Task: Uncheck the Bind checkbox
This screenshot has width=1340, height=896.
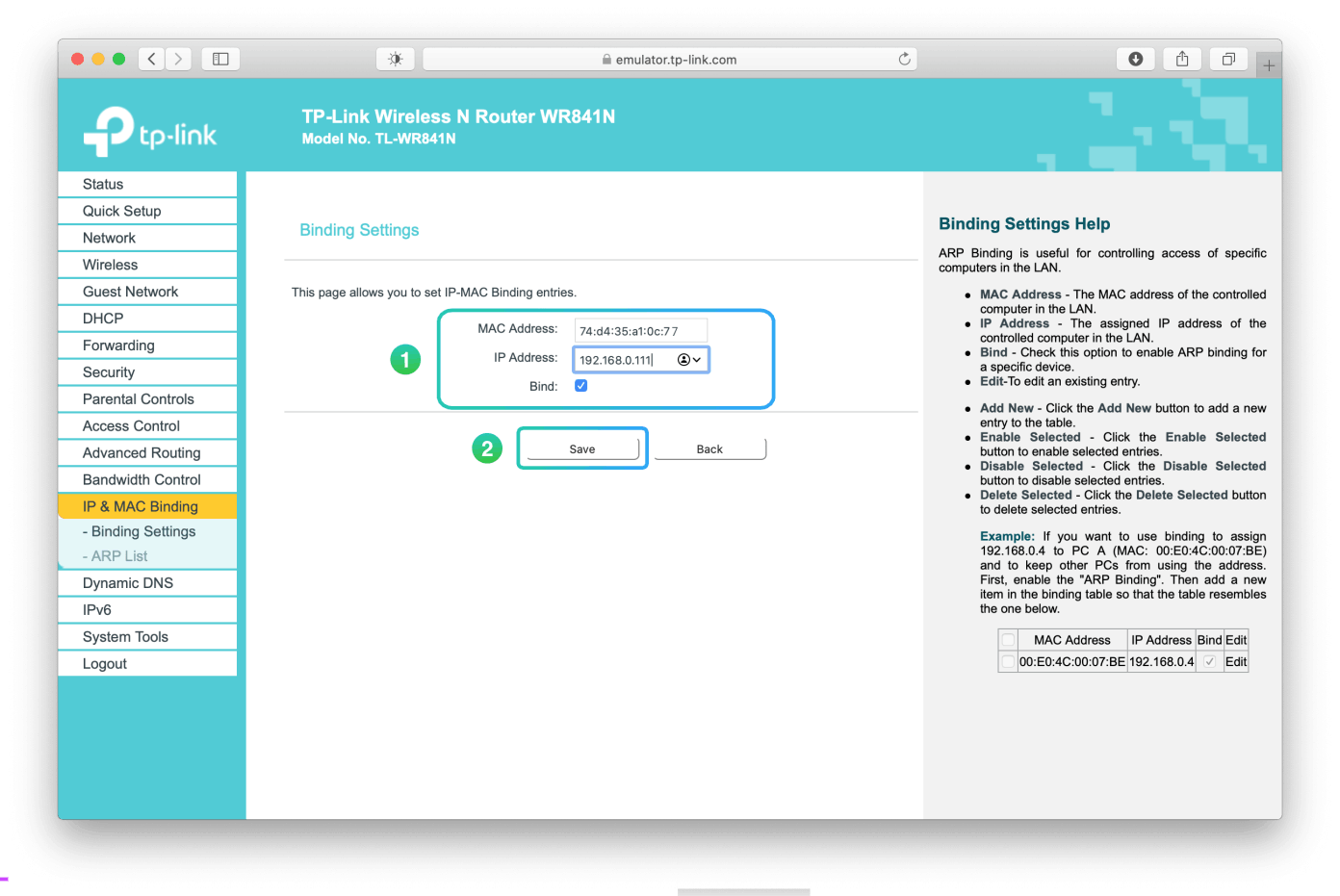Action: coord(581,386)
